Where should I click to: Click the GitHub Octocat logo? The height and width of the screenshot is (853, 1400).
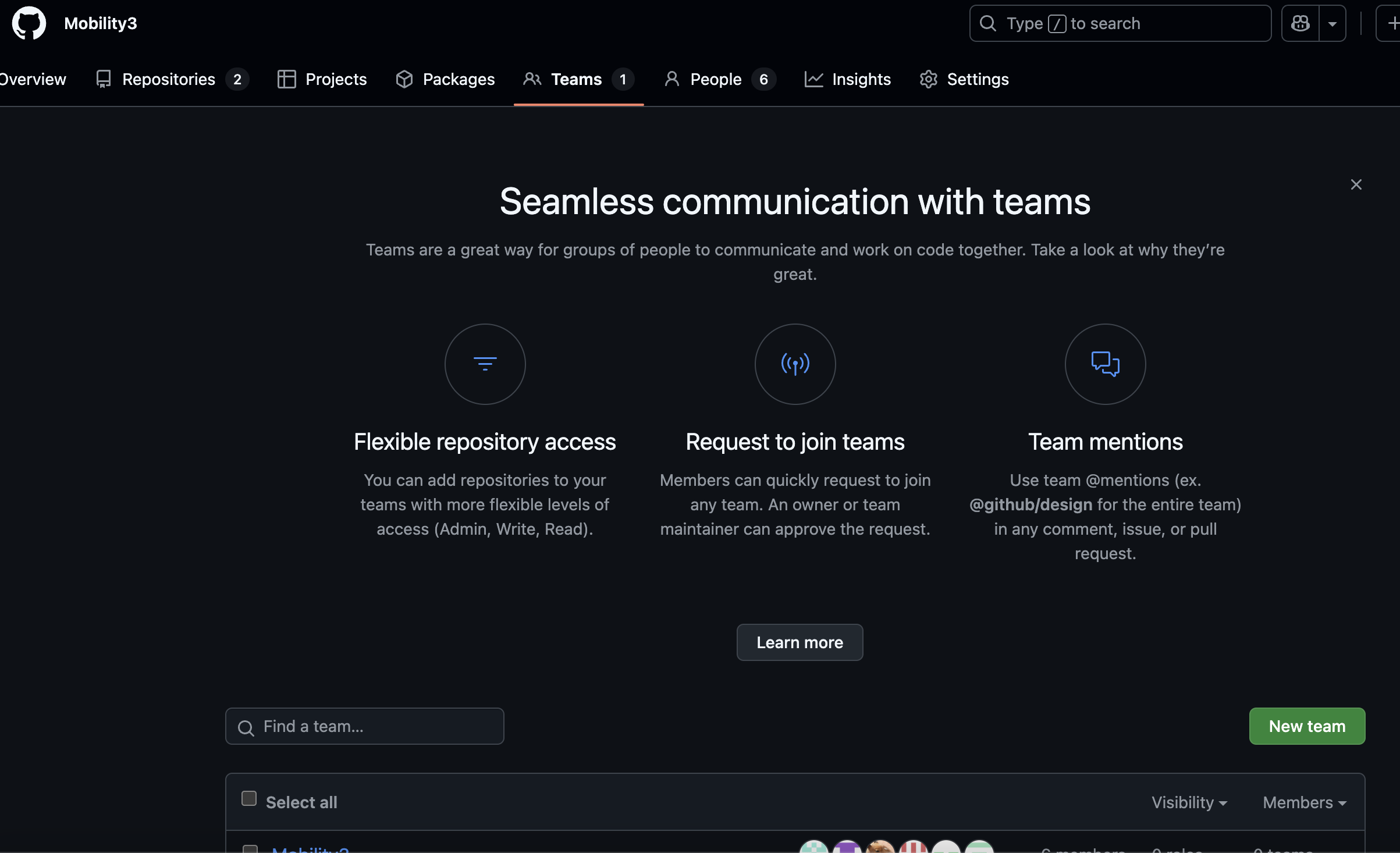coord(29,23)
